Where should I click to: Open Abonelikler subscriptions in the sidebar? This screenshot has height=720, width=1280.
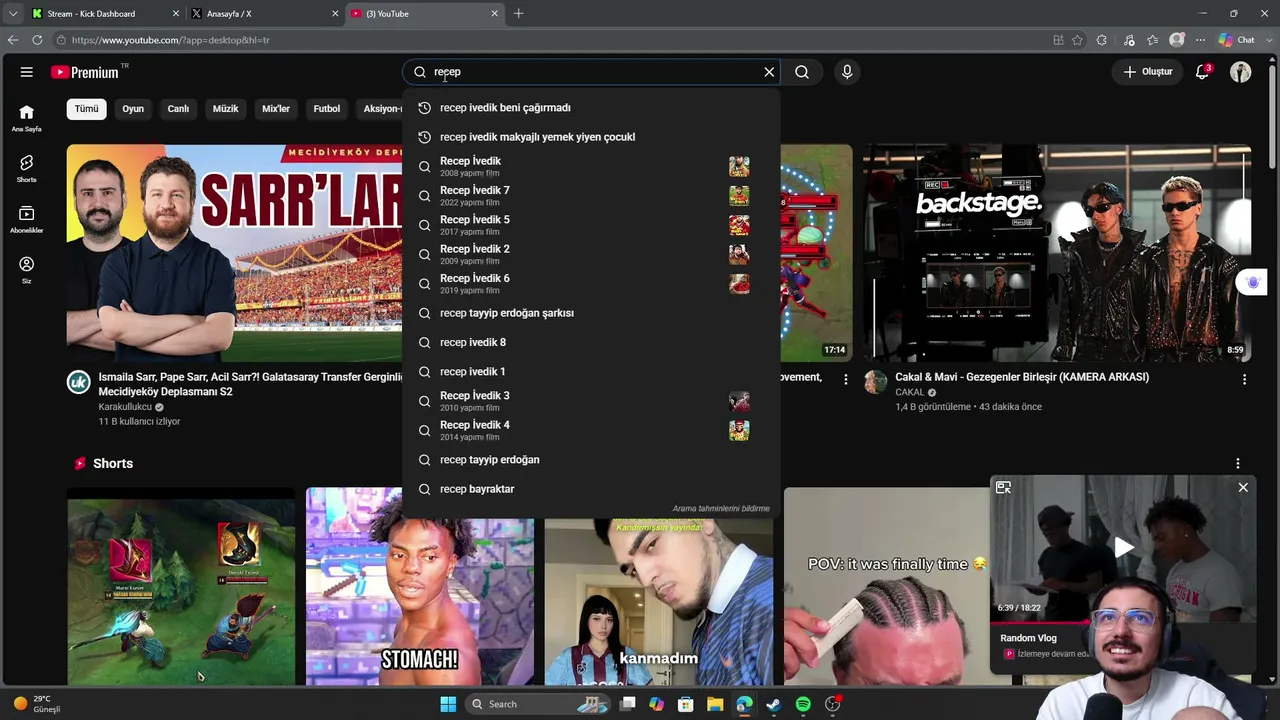coord(27,219)
